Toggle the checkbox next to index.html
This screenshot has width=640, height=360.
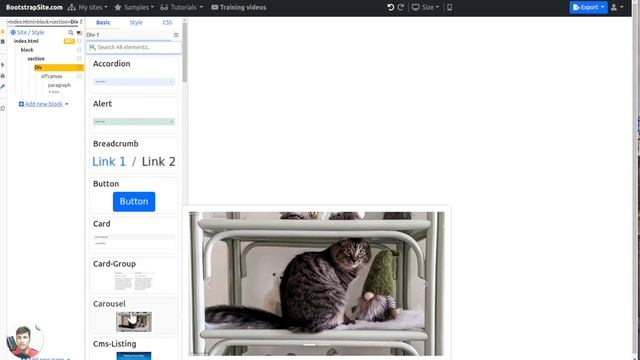pyautogui.click(x=79, y=41)
